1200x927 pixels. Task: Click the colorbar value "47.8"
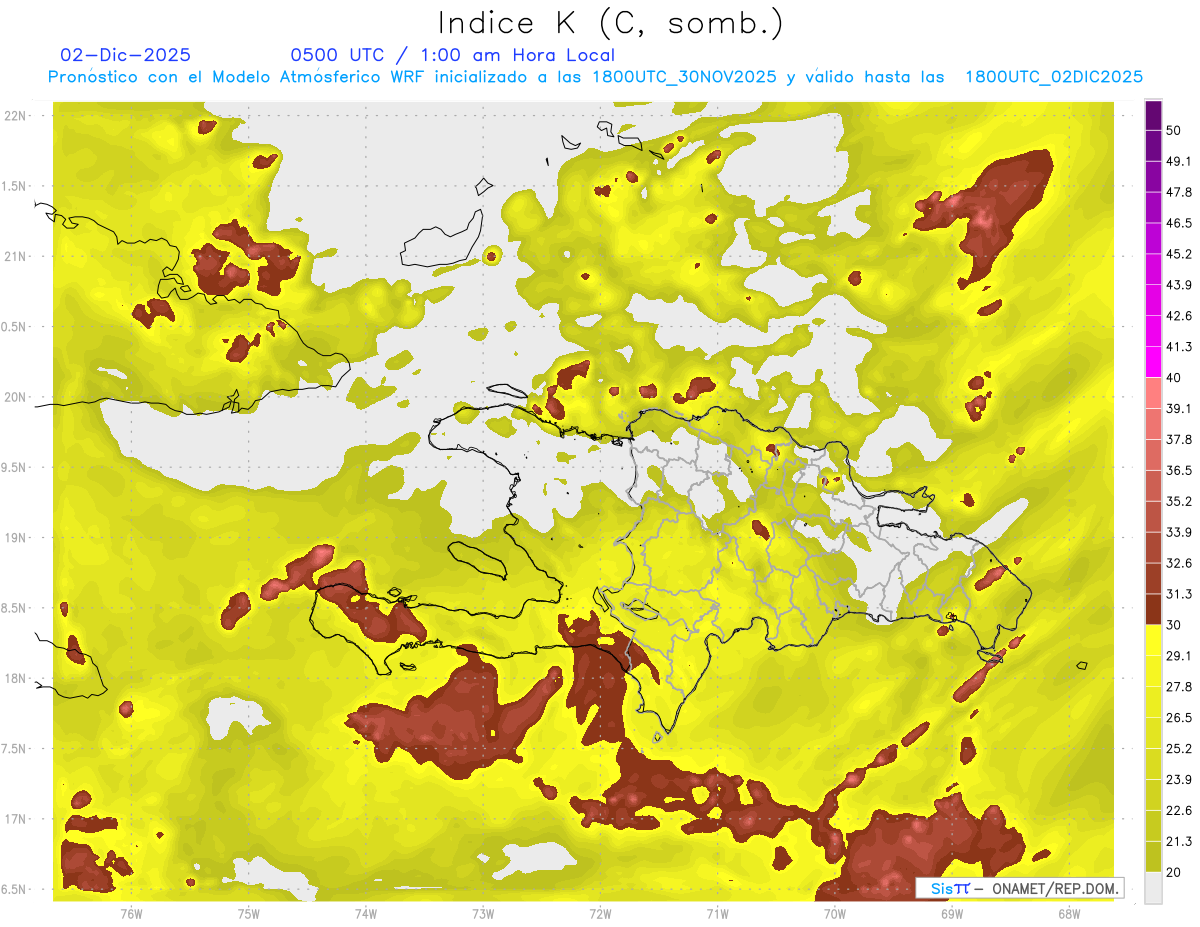pyautogui.click(x=1179, y=192)
